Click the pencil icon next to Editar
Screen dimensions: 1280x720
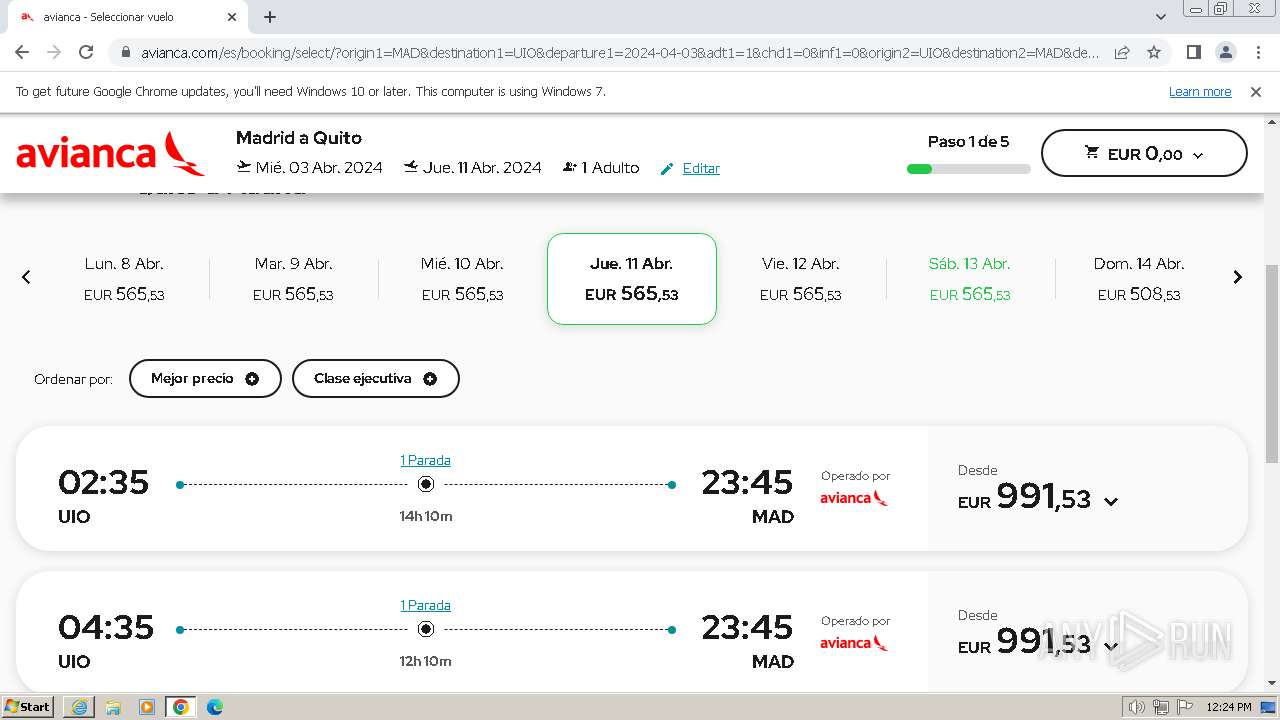667,169
